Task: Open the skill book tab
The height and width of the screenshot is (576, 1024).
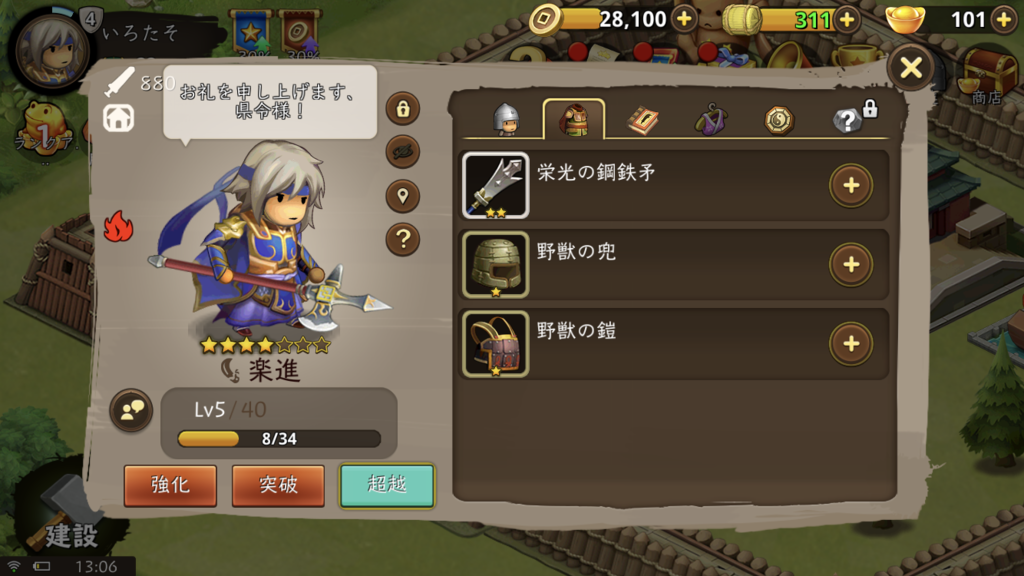Action: [x=643, y=120]
